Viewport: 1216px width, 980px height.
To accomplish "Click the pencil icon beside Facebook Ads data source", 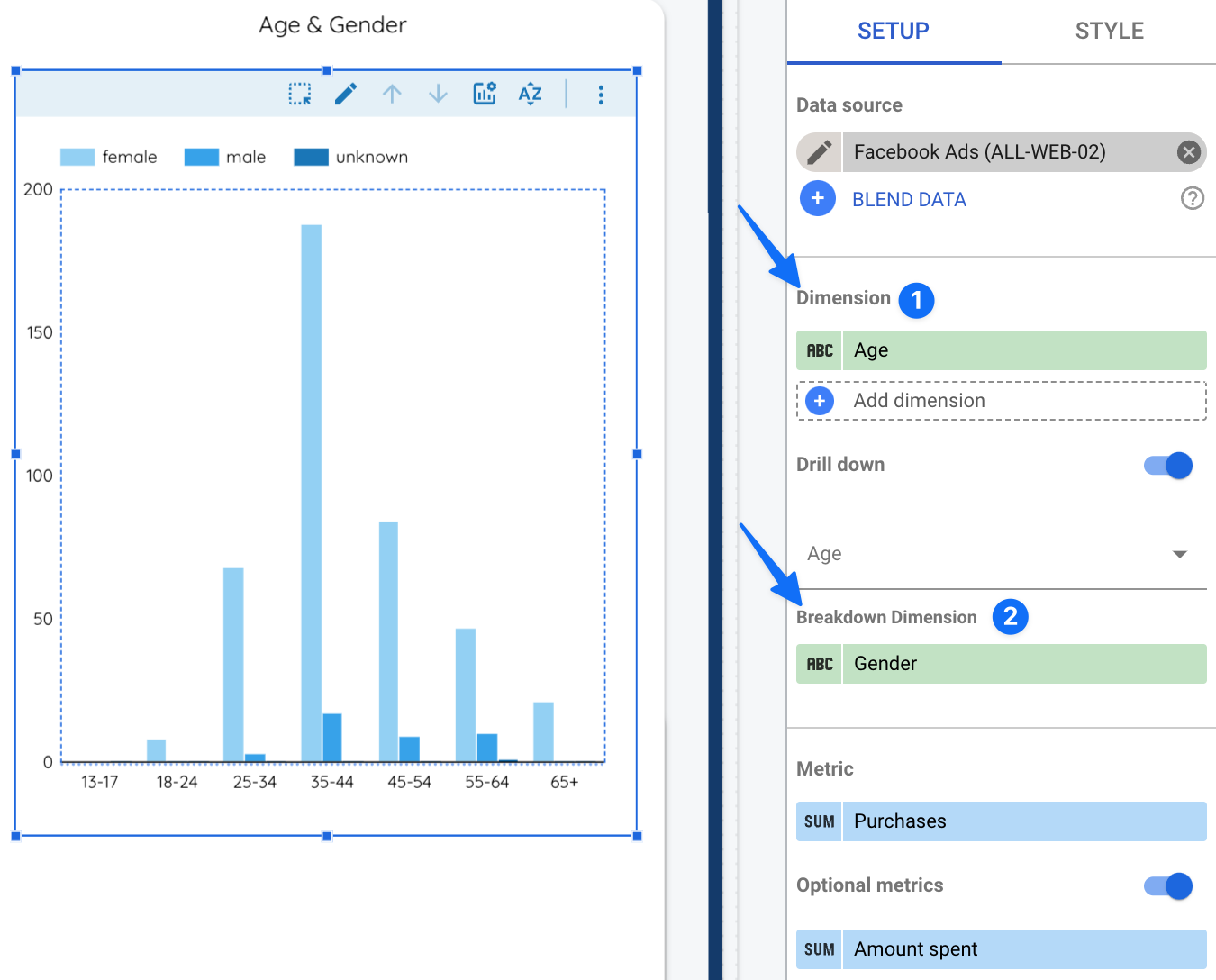I will (x=818, y=152).
